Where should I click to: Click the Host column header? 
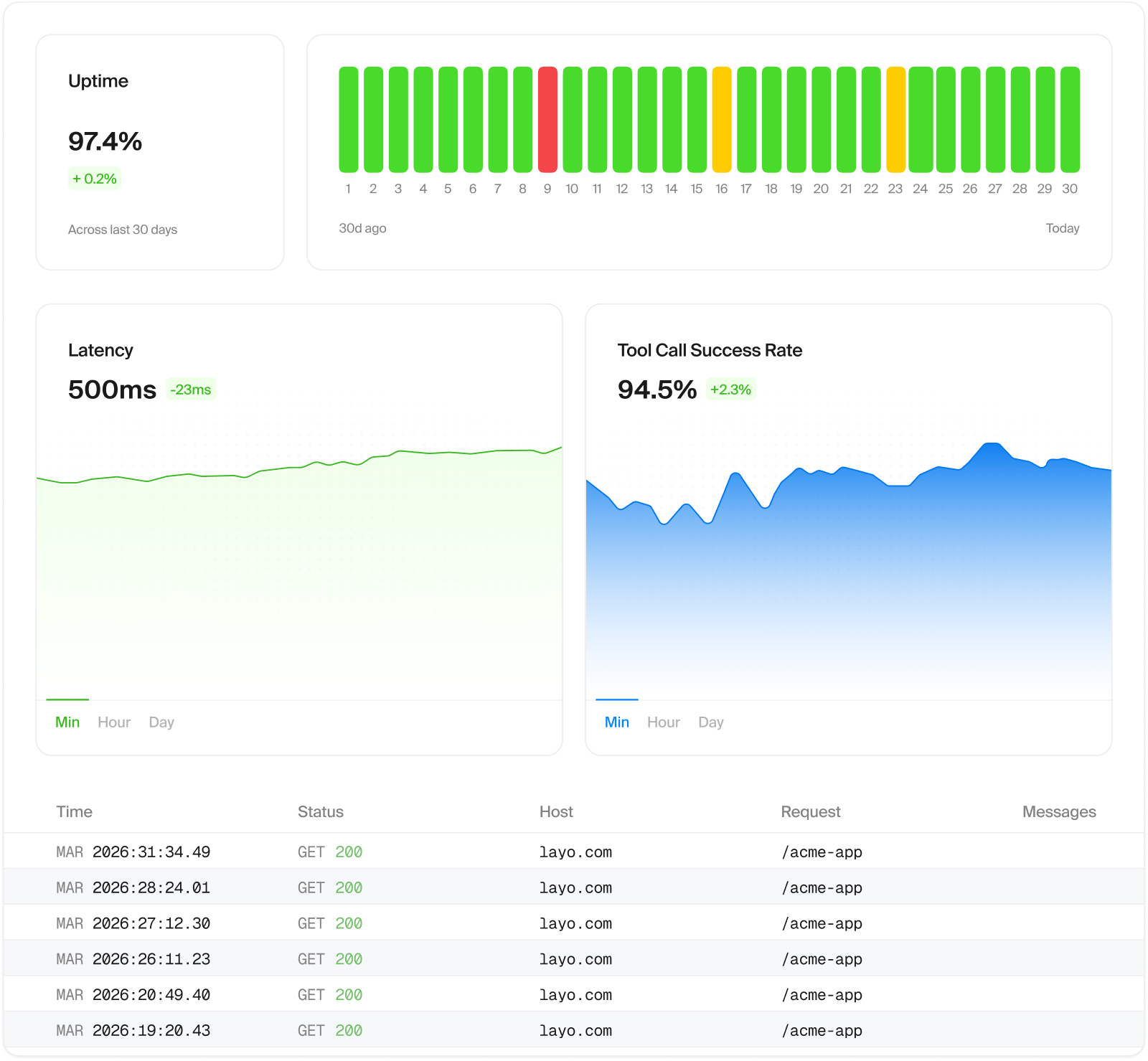pos(556,812)
